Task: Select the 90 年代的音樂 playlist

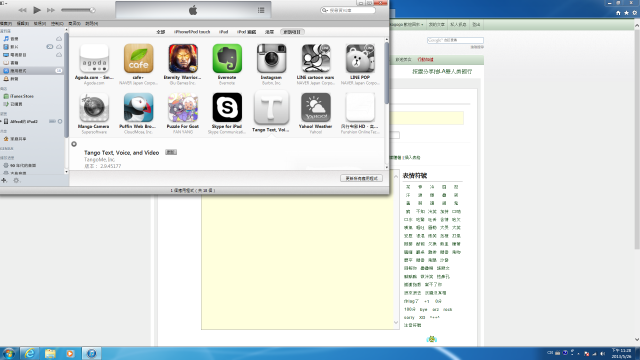Action: (x=20, y=165)
